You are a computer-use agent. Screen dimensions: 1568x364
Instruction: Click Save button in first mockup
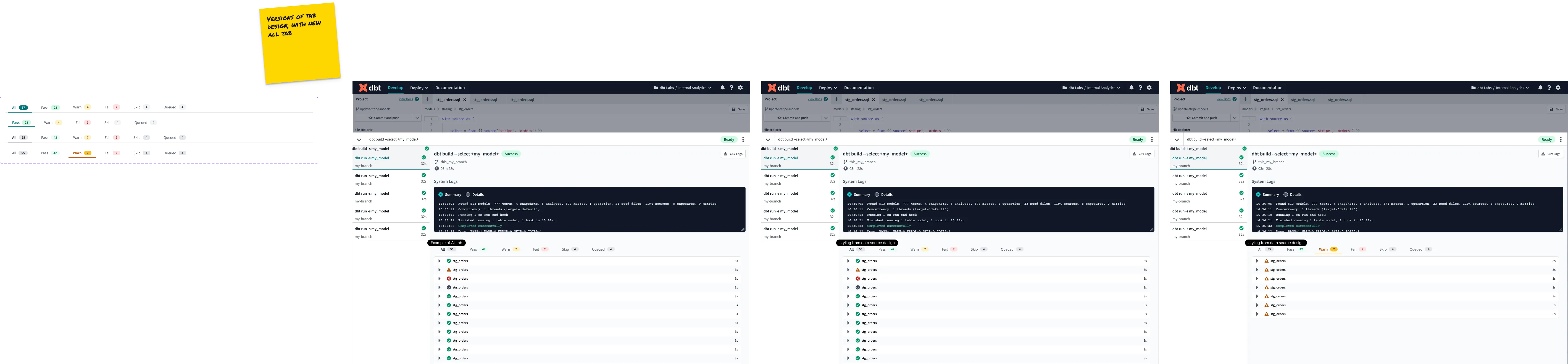pyautogui.click(x=738, y=109)
